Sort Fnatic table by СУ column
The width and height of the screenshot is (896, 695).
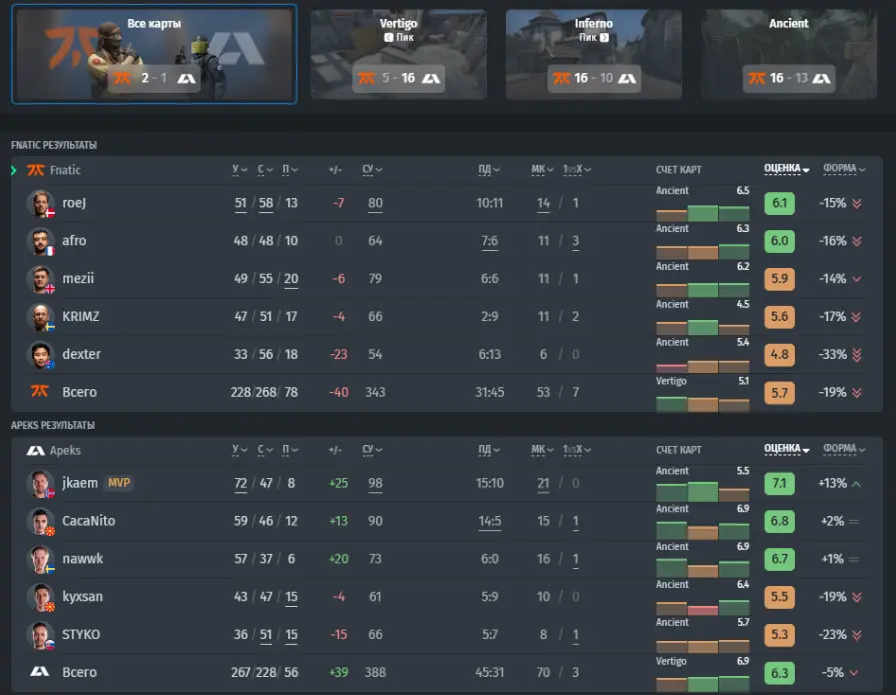click(372, 169)
